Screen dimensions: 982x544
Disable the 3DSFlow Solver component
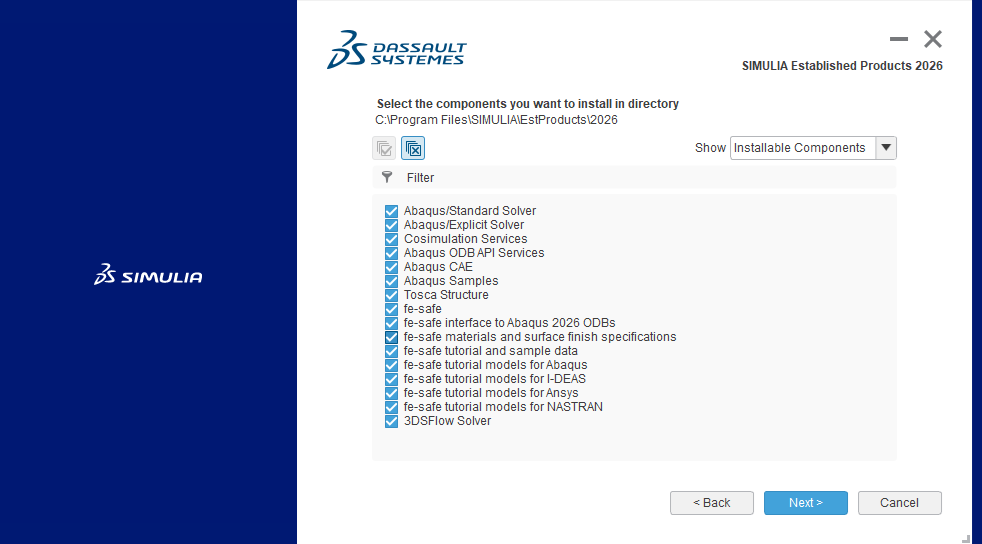point(392,421)
